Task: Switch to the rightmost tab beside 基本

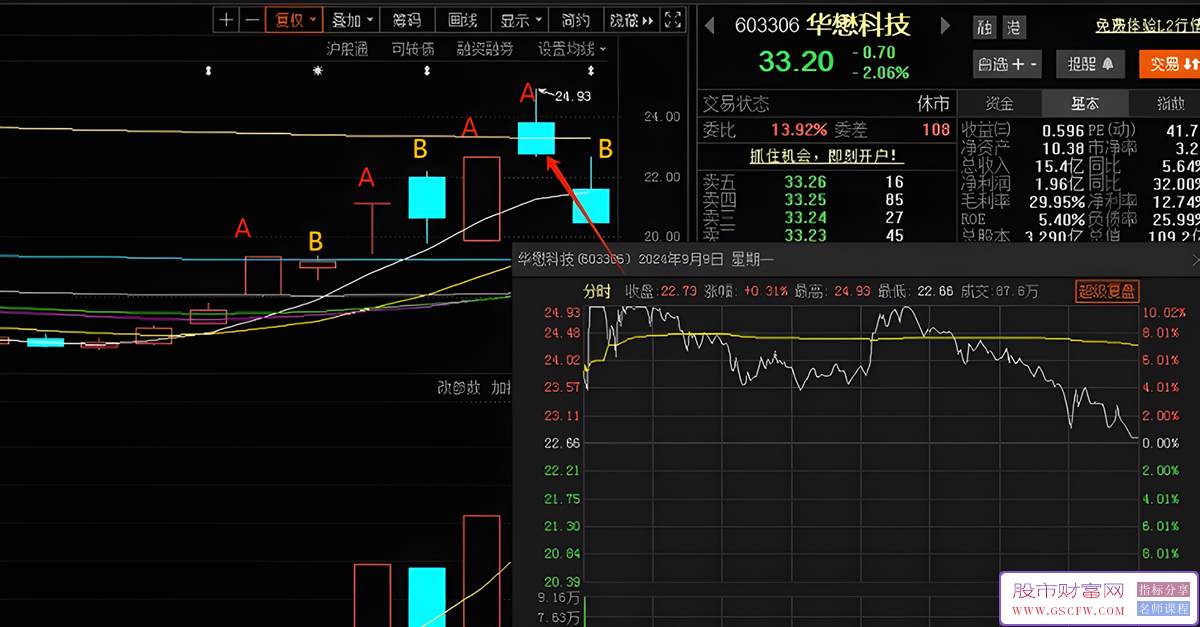Action: coord(1167,103)
